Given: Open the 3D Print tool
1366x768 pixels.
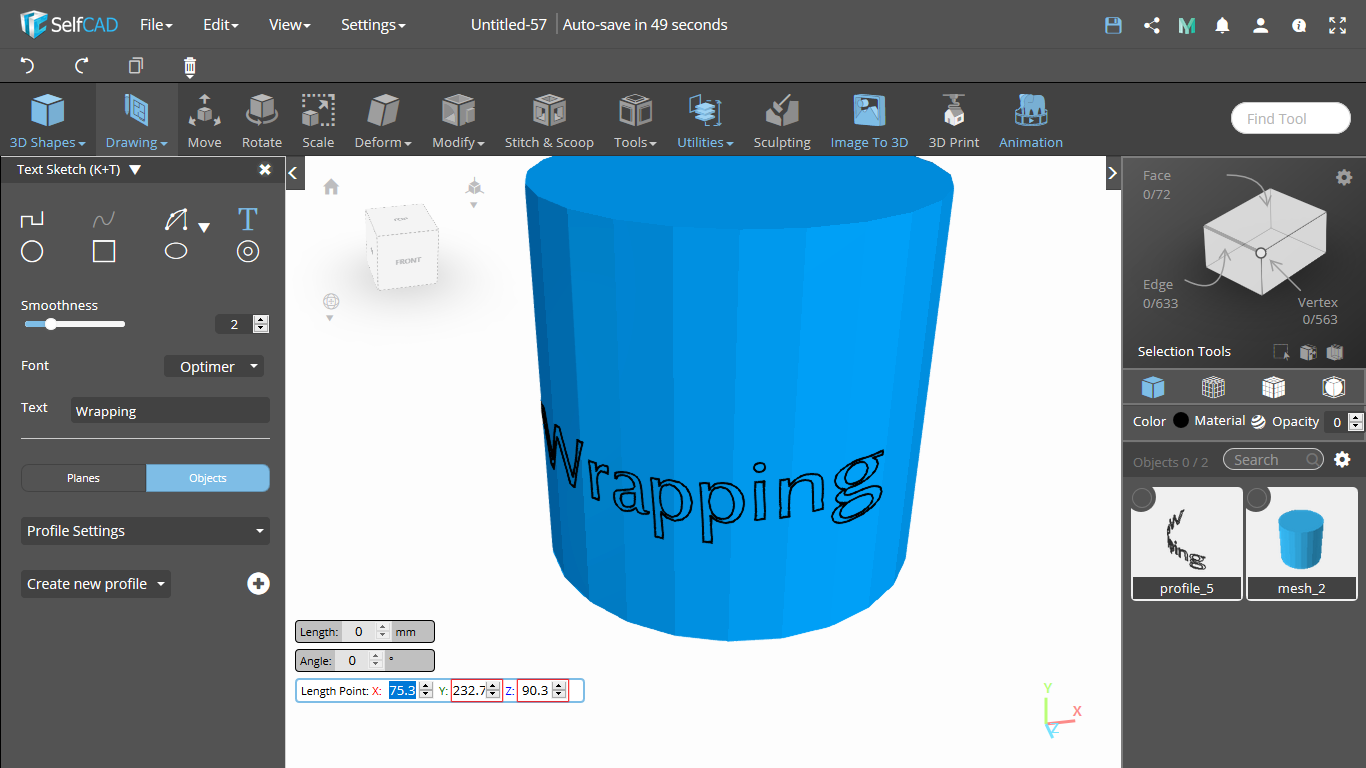Looking at the screenshot, I should (954, 120).
